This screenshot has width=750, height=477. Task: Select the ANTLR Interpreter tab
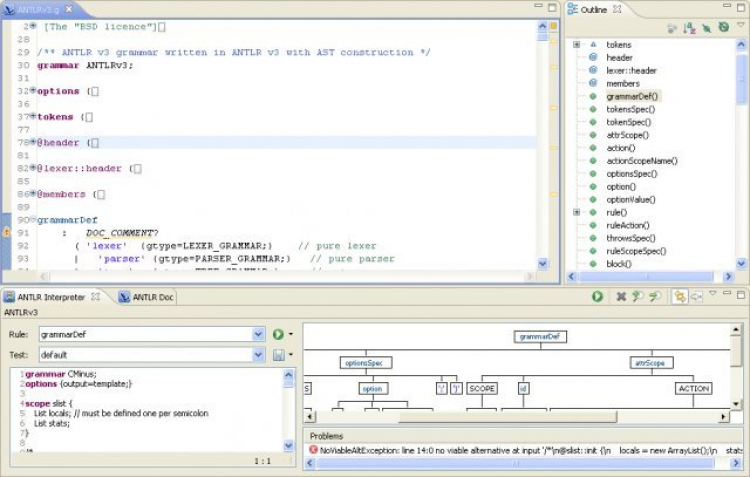coord(50,297)
